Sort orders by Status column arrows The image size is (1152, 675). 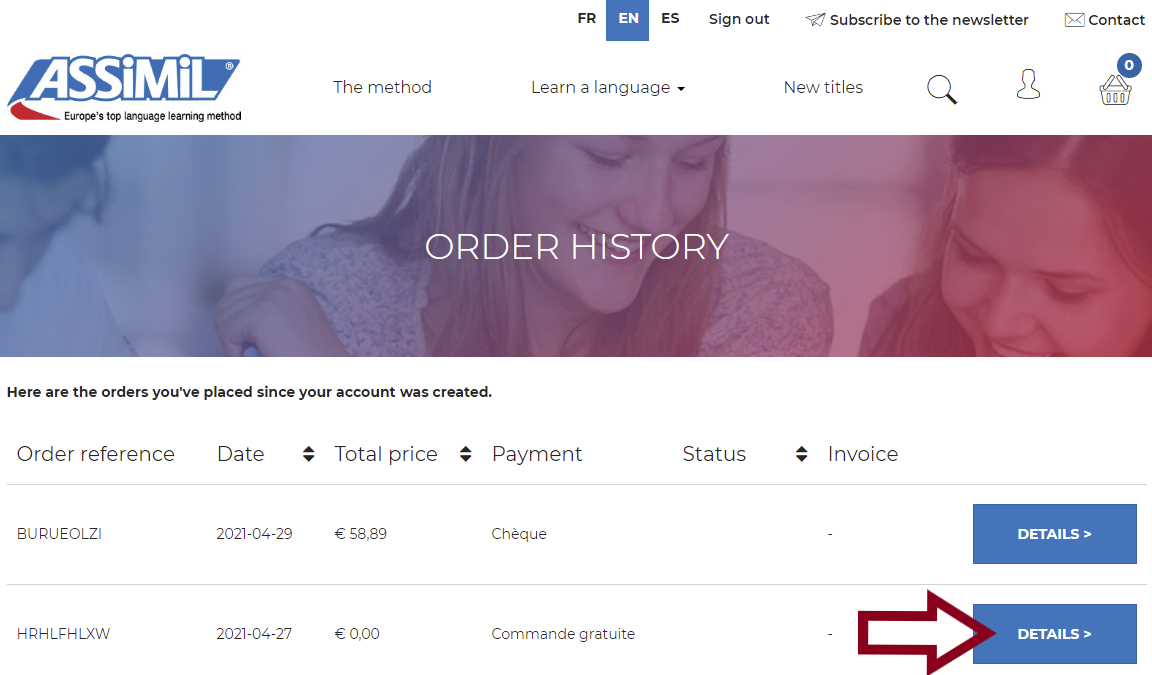click(801, 454)
